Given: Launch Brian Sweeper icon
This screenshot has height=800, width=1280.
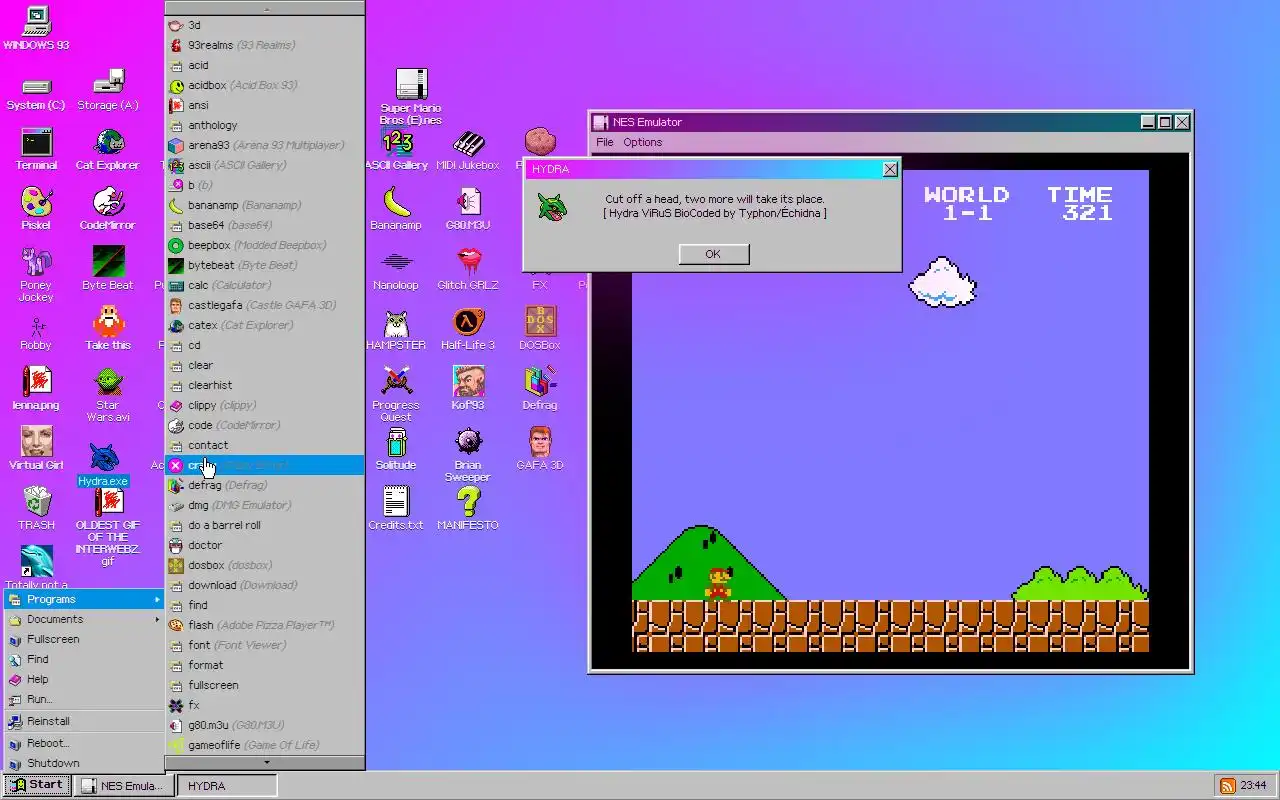Looking at the screenshot, I should click(x=468, y=456).
